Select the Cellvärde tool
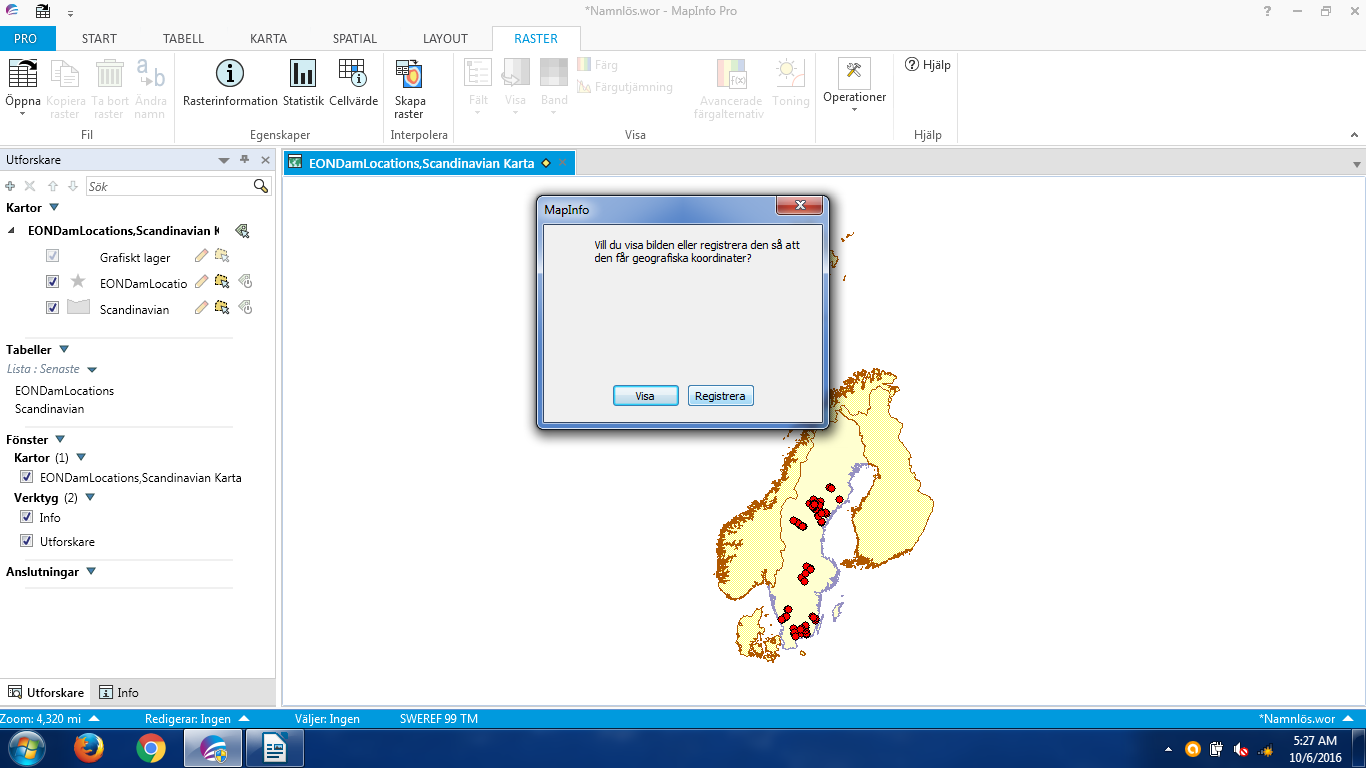The width and height of the screenshot is (1366, 768). pyautogui.click(x=353, y=84)
